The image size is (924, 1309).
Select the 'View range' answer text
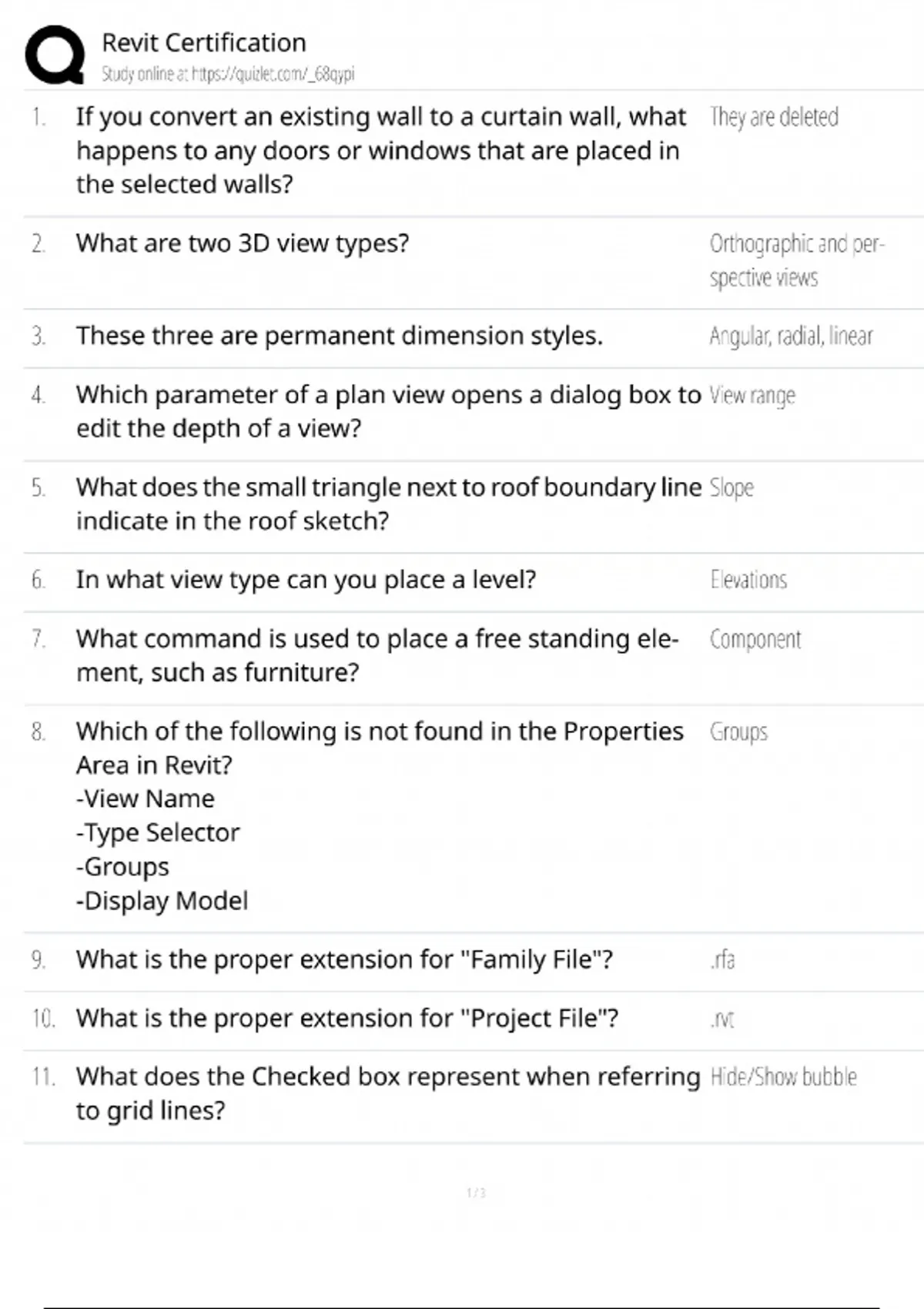[x=752, y=396]
